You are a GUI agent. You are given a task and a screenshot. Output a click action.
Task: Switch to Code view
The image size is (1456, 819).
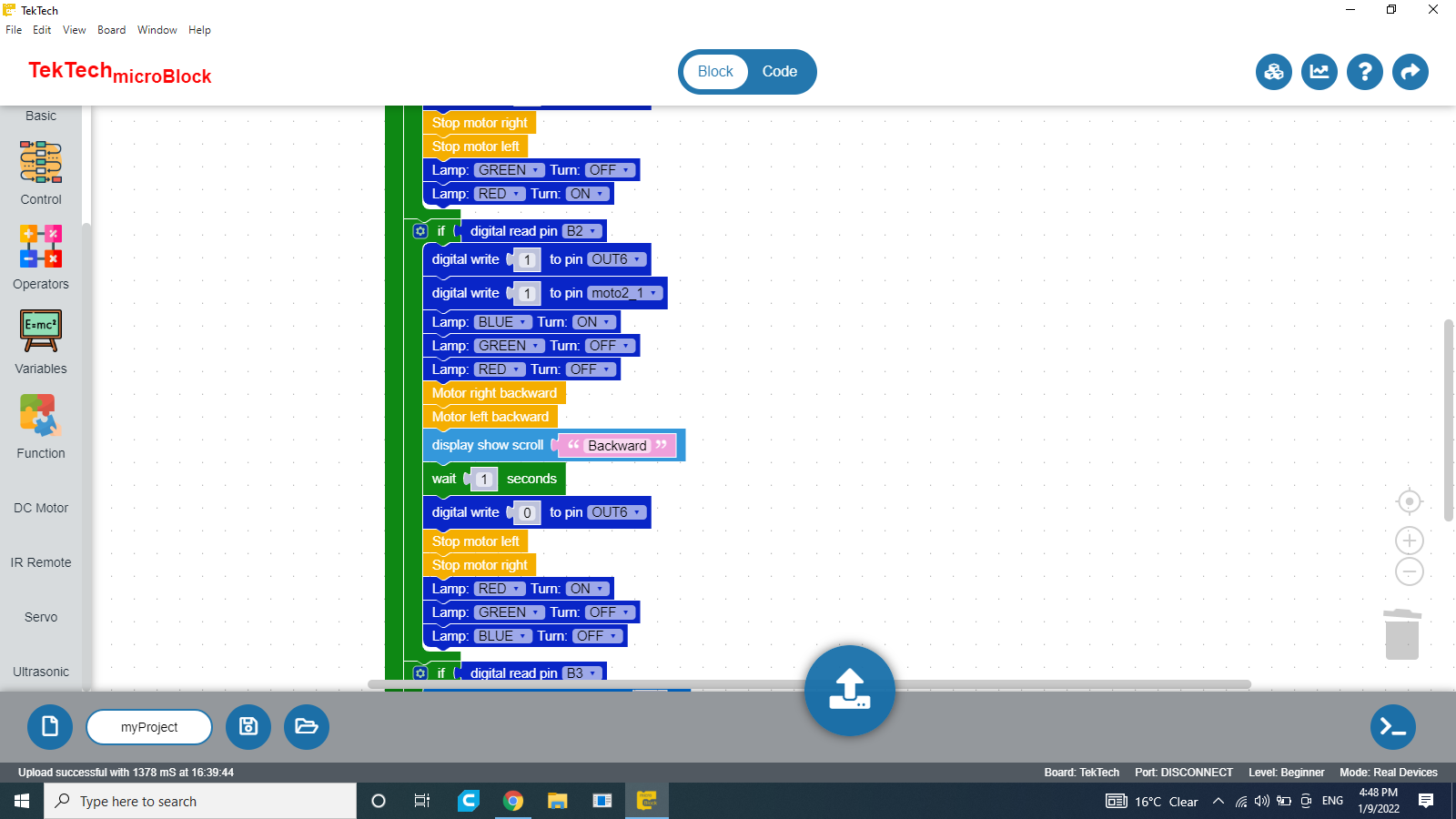pos(780,72)
